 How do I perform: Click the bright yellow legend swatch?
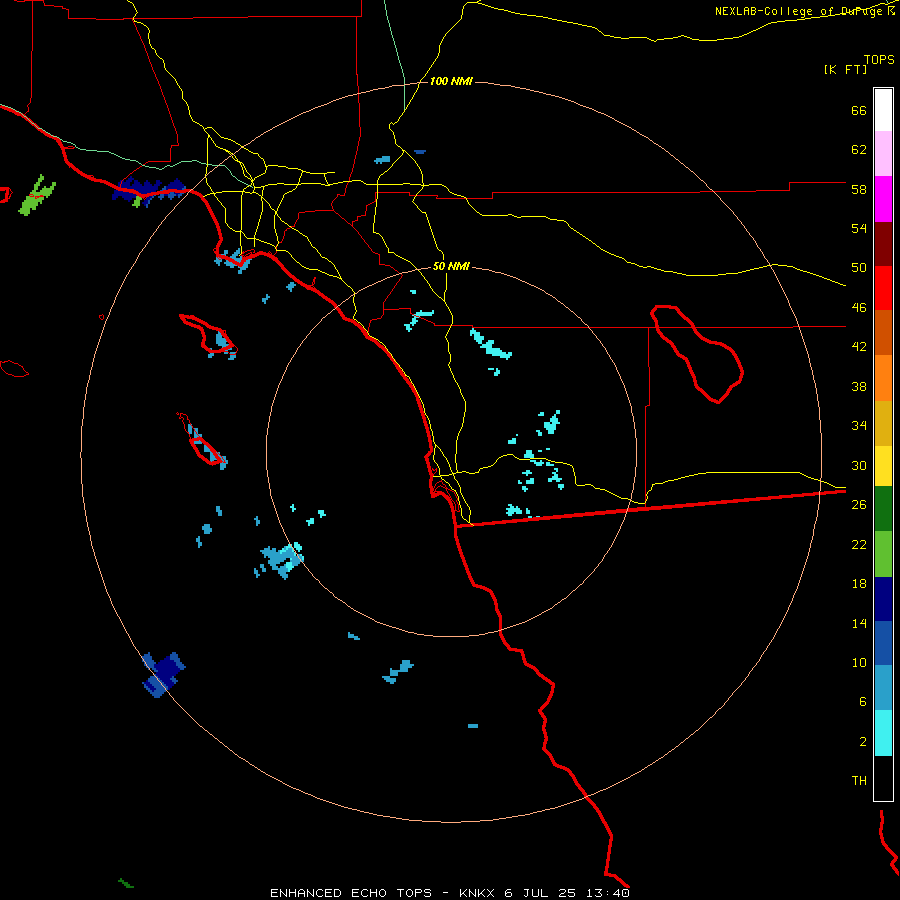(x=883, y=466)
